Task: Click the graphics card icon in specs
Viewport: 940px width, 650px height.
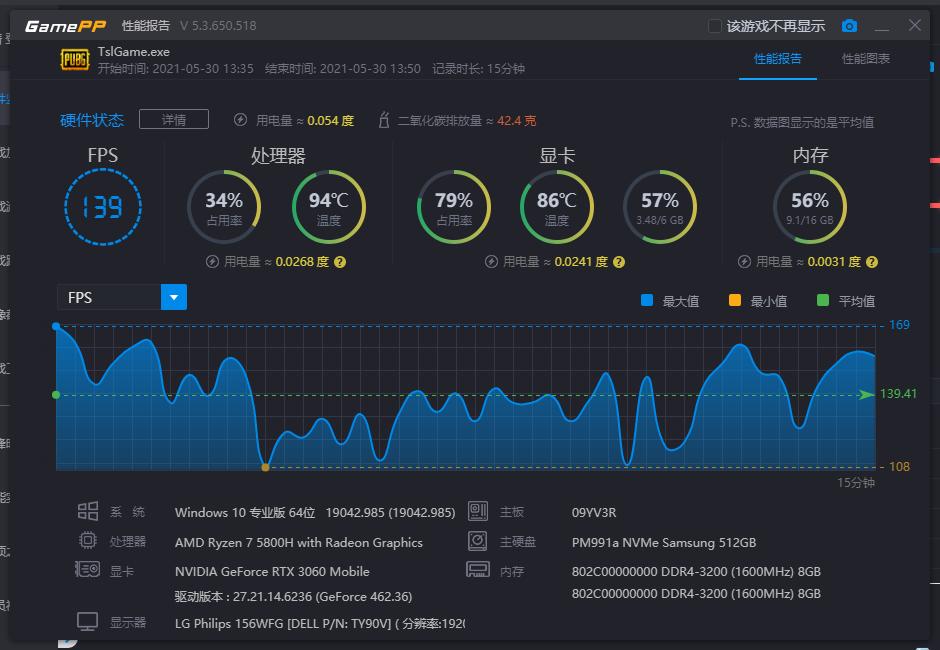Action: 88,569
